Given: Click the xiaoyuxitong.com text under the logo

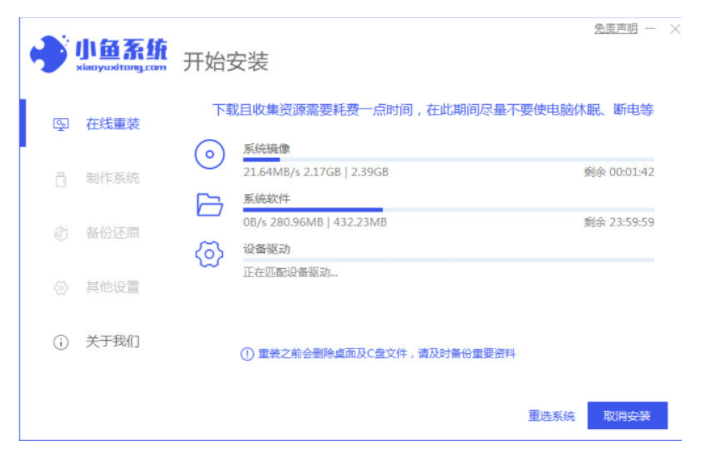Looking at the screenshot, I should 121,67.
